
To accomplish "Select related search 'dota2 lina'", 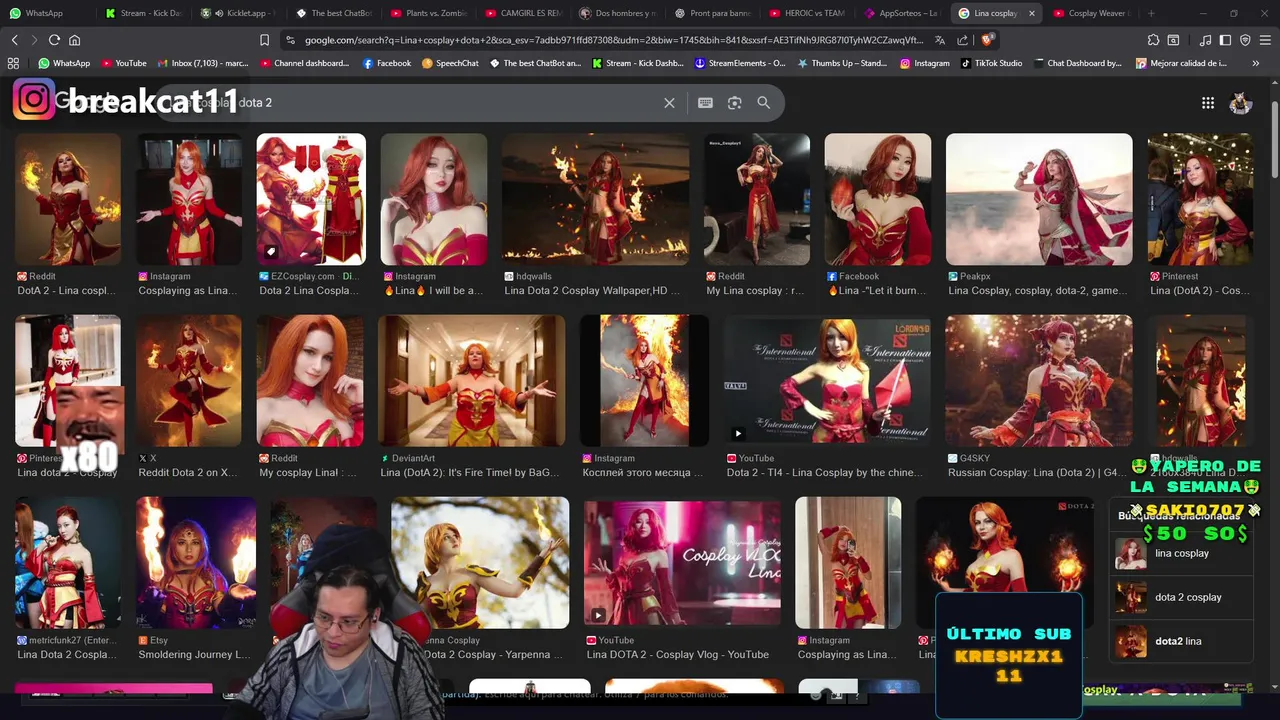I will (1182, 641).
